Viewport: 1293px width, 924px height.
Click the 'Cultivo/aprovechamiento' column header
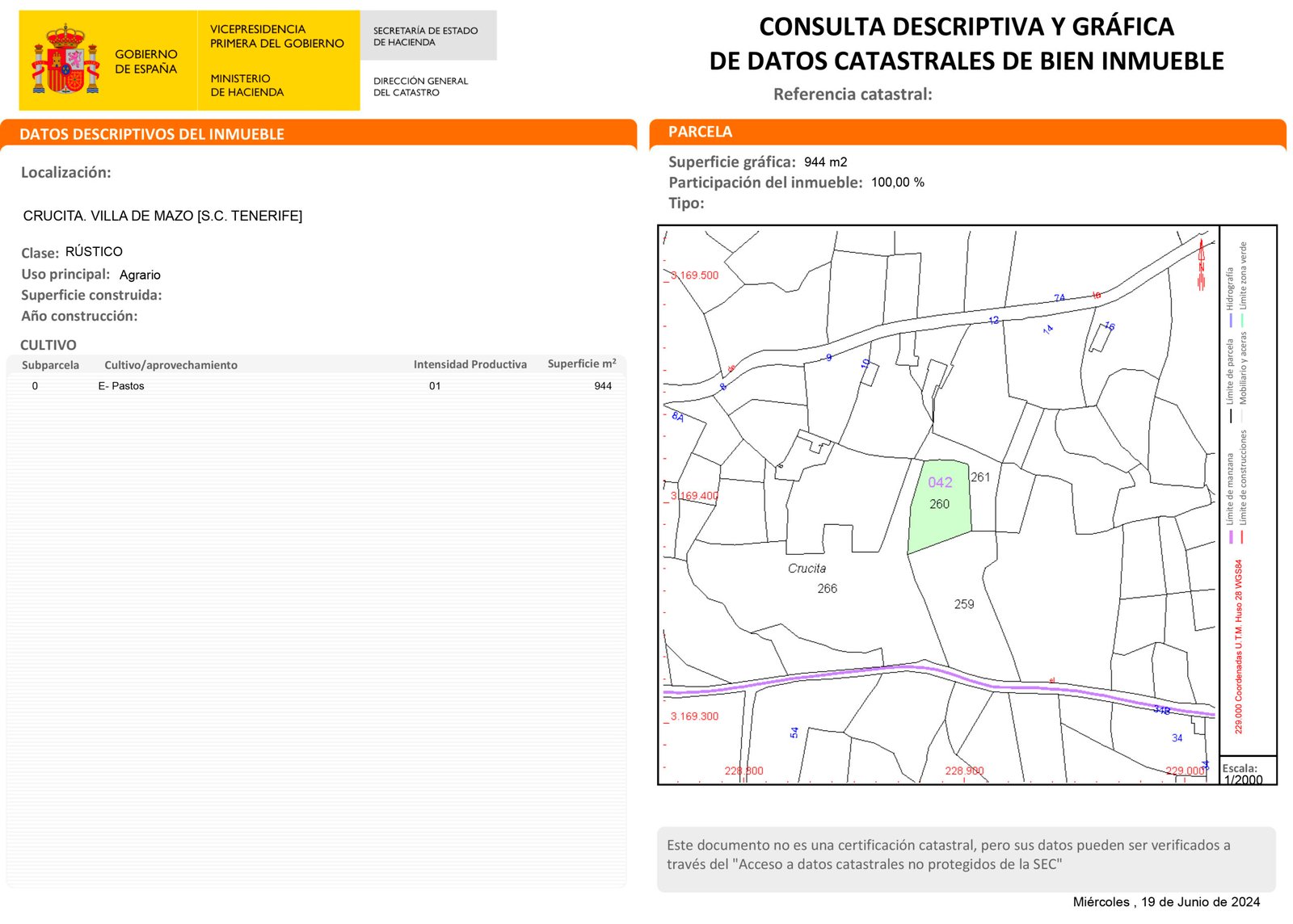tap(171, 365)
